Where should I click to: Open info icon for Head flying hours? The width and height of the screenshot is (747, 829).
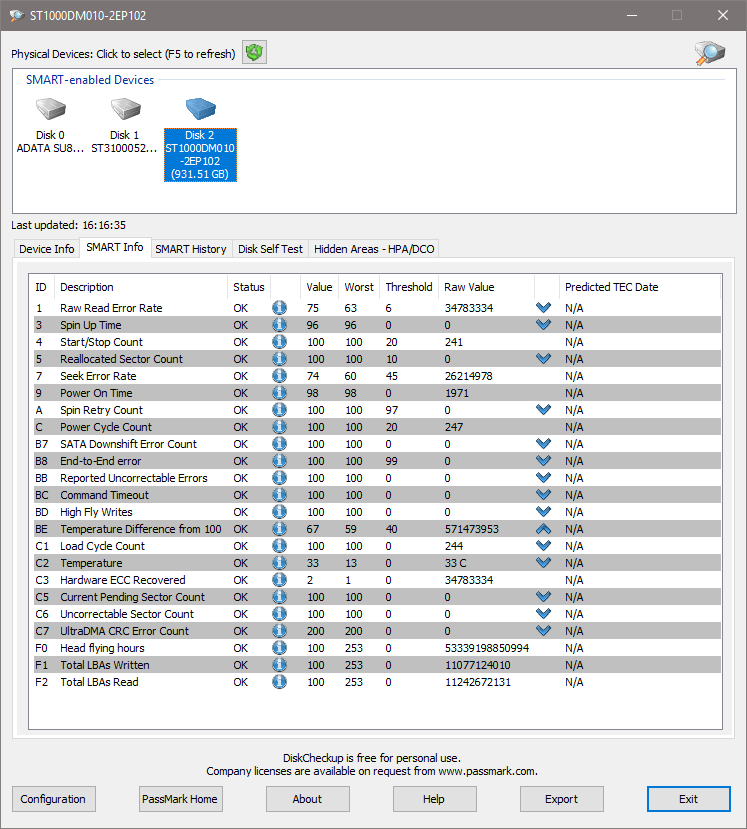coord(280,648)
